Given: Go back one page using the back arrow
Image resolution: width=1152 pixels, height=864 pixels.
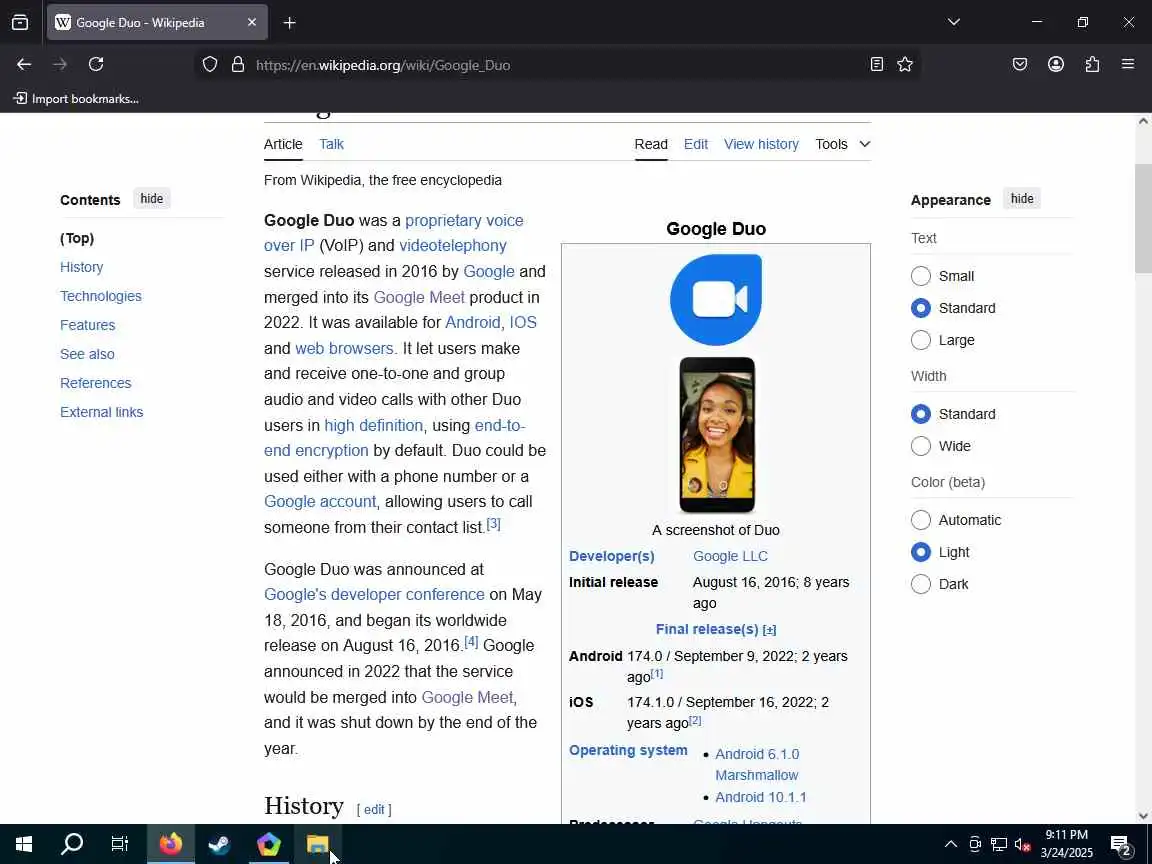Looking at the screenshot, I should point(24,65).
